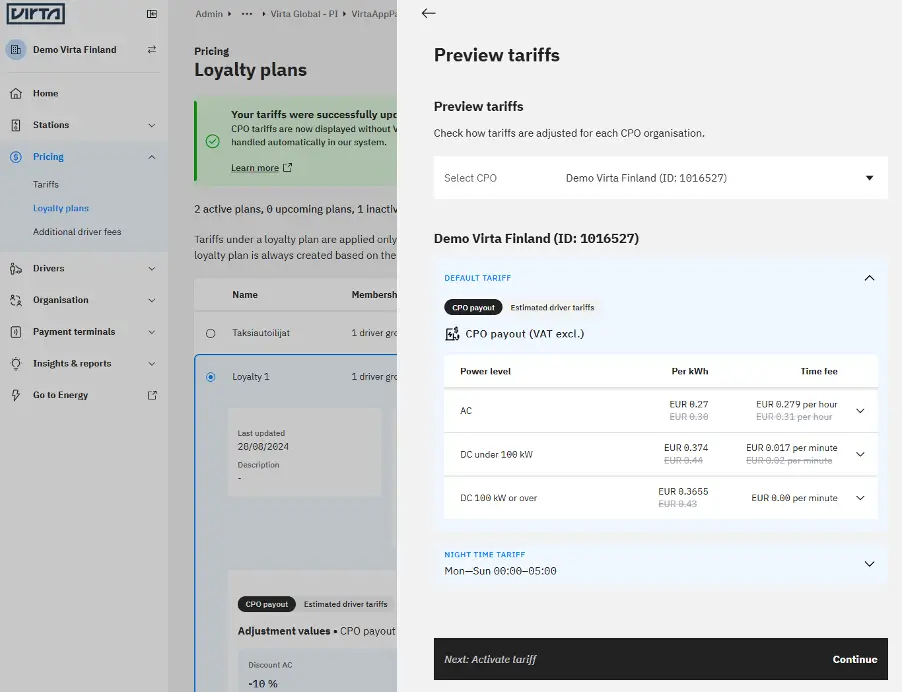This screenshot has width=902, height=692.
Task: Click the Home house icon
Action: pyautogui.click(x=16, y=93)
